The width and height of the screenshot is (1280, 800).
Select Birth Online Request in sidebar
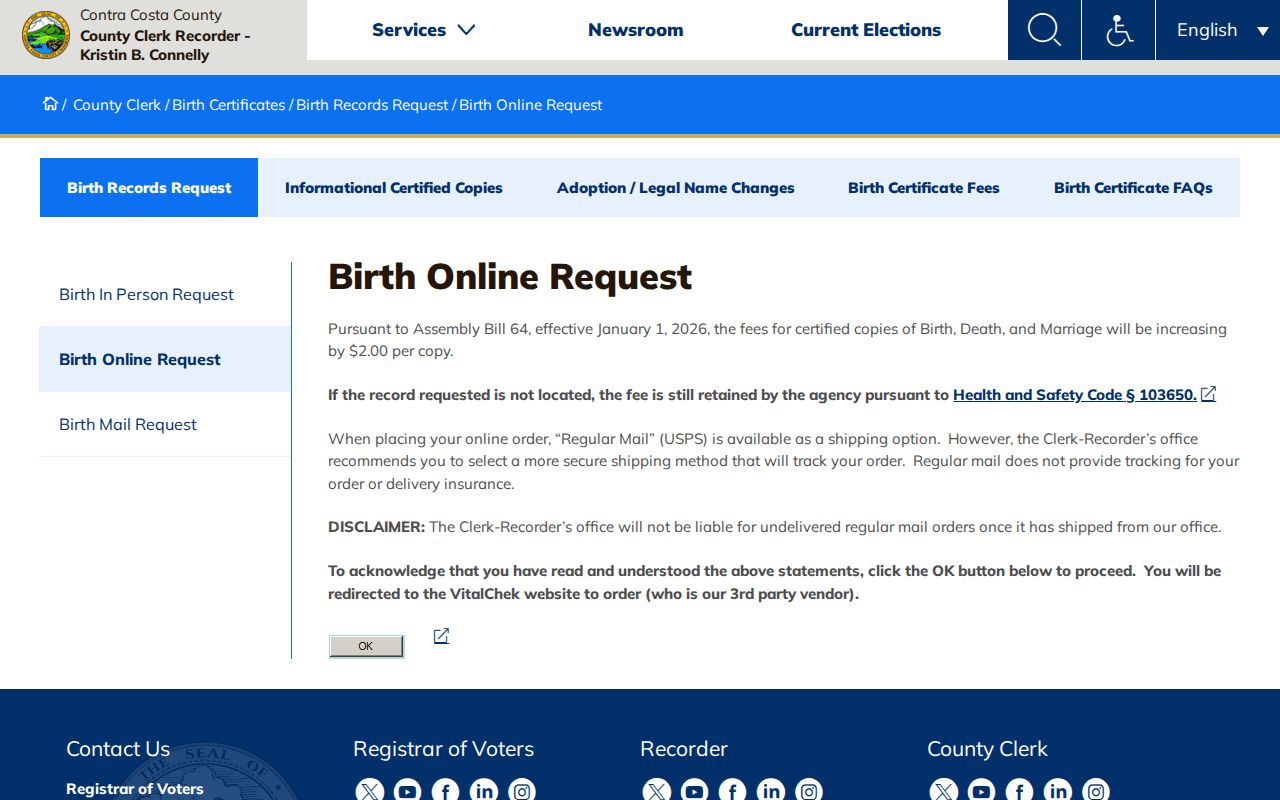pyautogui.click(x=165, y=359)
